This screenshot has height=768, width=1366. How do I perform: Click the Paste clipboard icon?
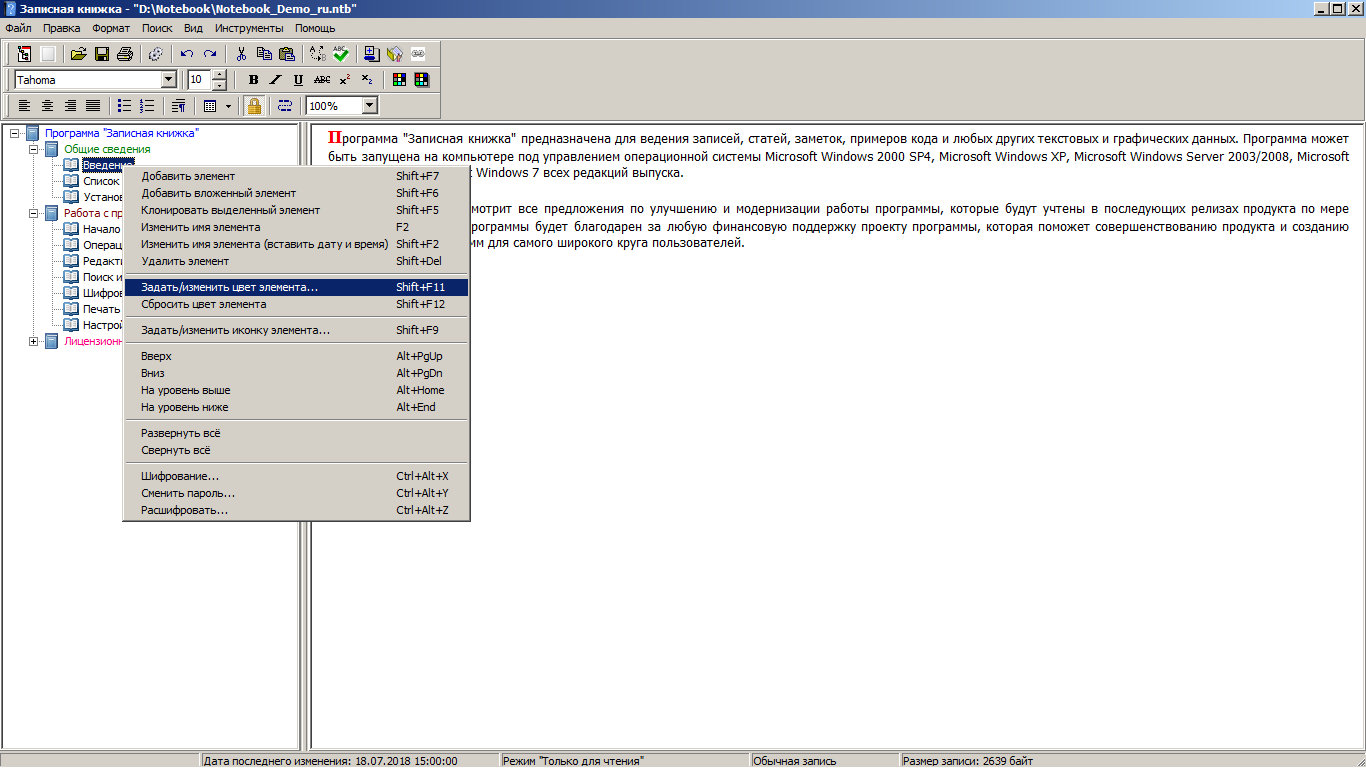point(287,54)
